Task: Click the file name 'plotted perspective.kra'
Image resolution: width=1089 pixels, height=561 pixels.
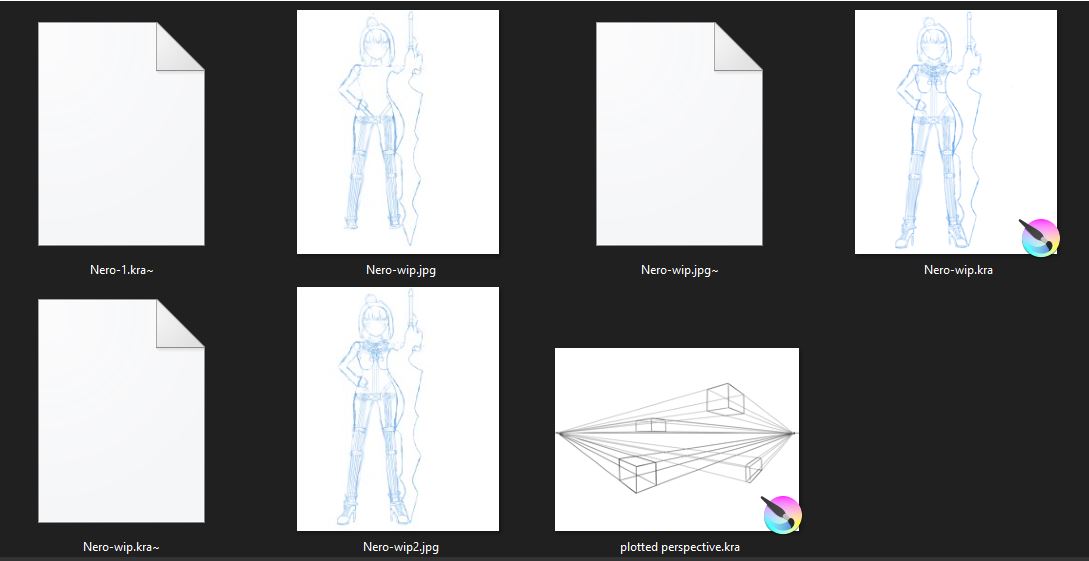Action: coord(680,547)
